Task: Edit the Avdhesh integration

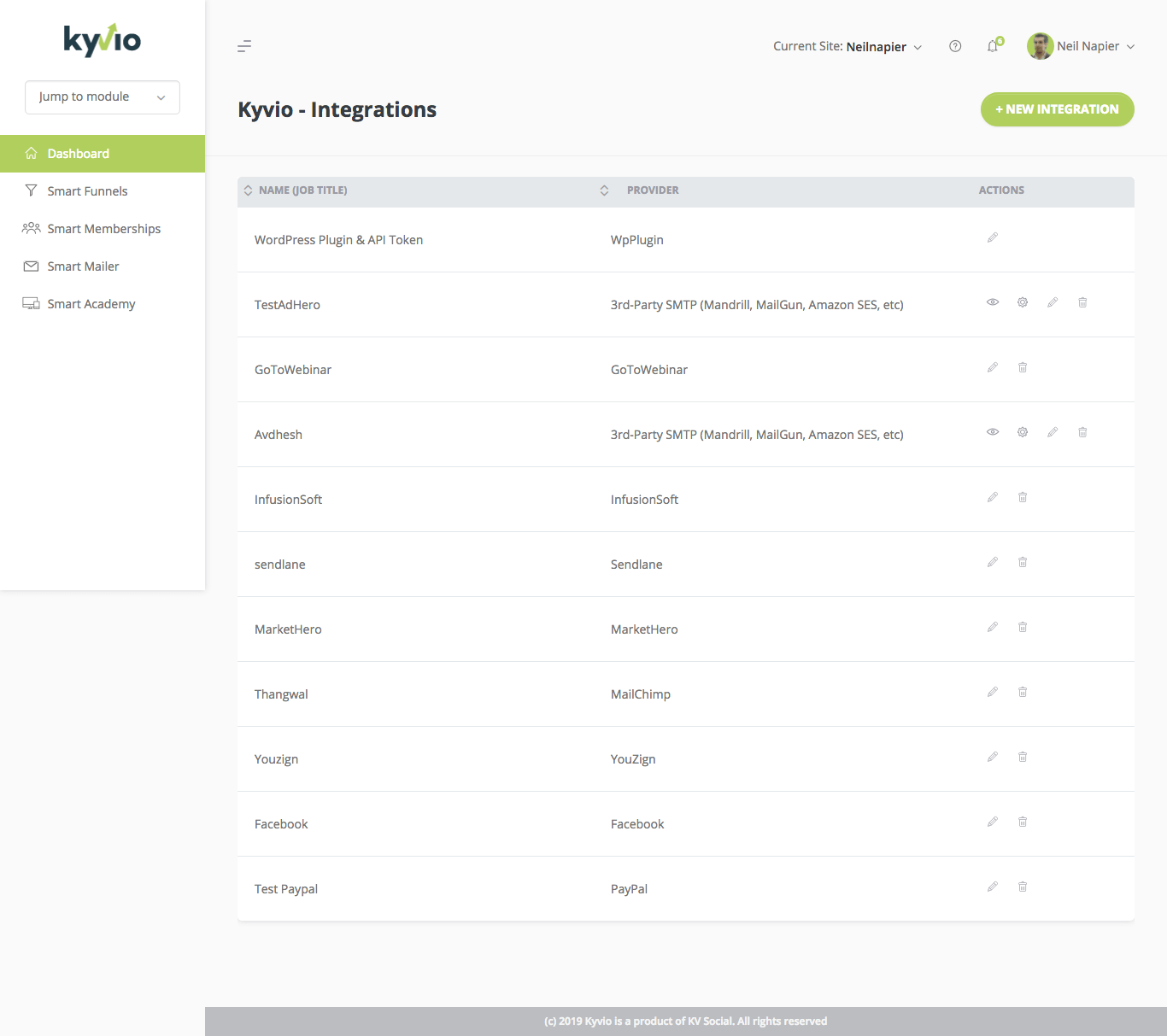Action: pos(1053,432)
